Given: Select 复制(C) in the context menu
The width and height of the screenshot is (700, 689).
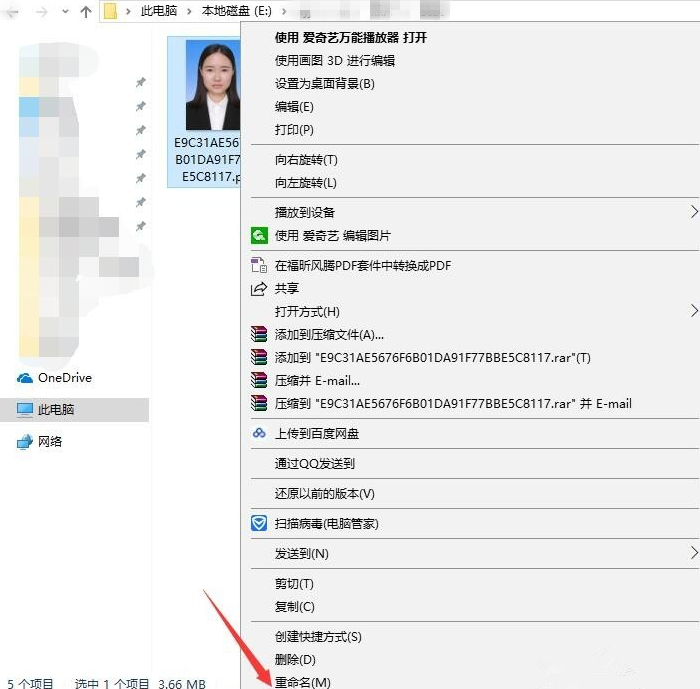Looking at the screenshot, I should [x=295, y=606].
